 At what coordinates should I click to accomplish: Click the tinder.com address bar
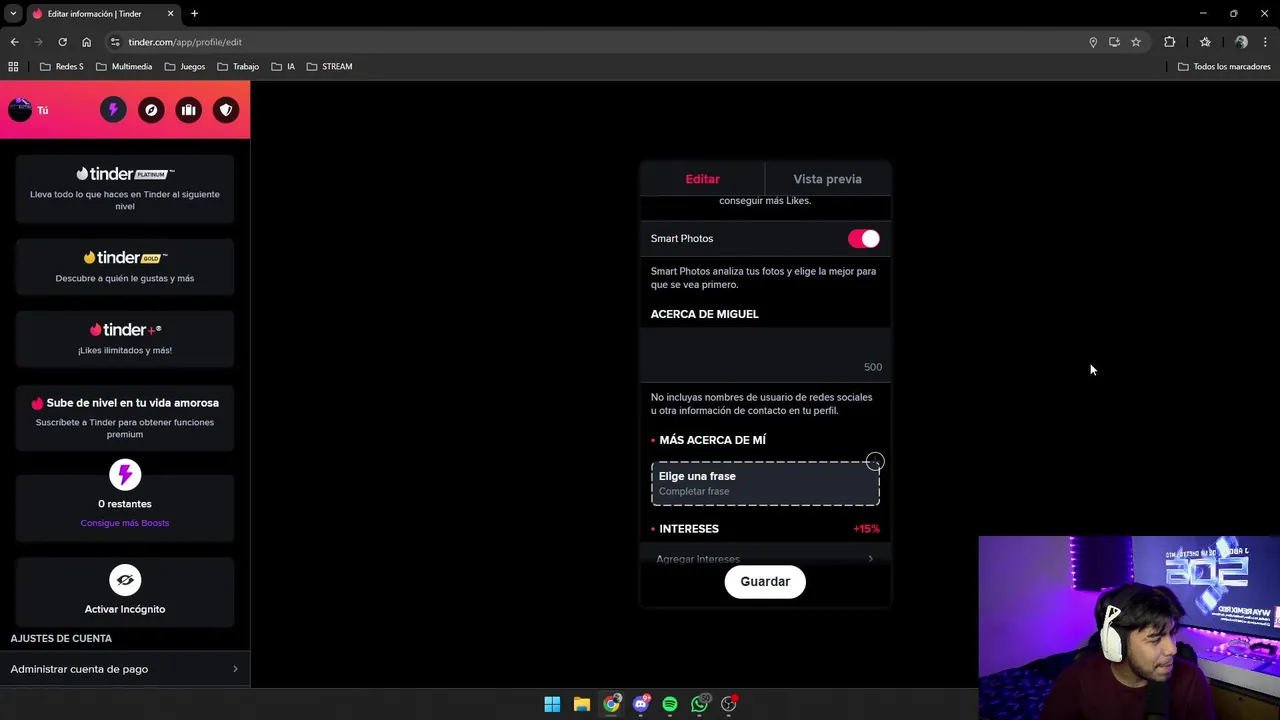[600, 42]
